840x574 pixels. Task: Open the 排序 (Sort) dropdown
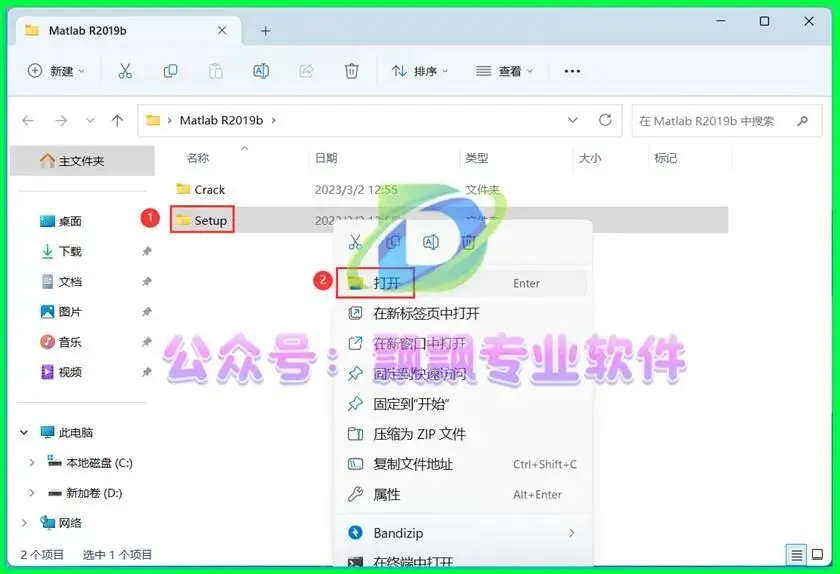click(x=420, y=71)
